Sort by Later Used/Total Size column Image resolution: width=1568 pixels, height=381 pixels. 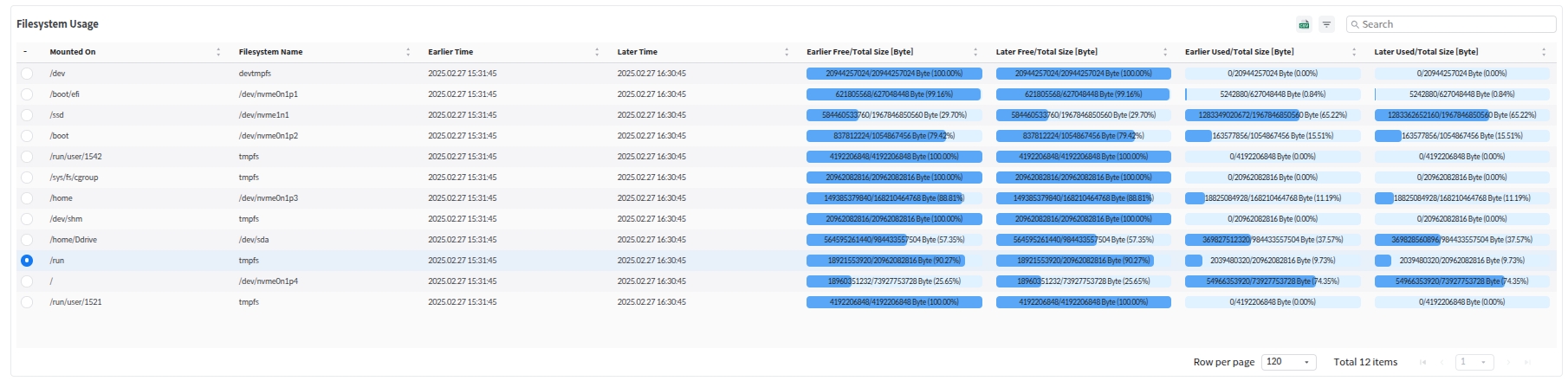click(1544, 52)
